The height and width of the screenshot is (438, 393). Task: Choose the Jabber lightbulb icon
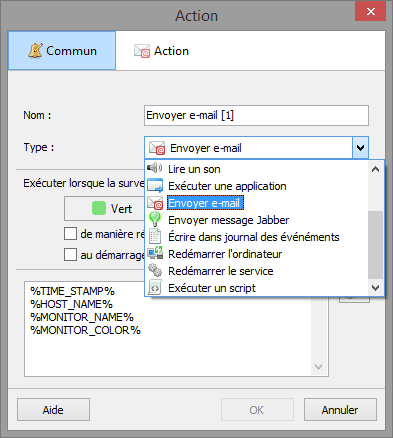155,220
